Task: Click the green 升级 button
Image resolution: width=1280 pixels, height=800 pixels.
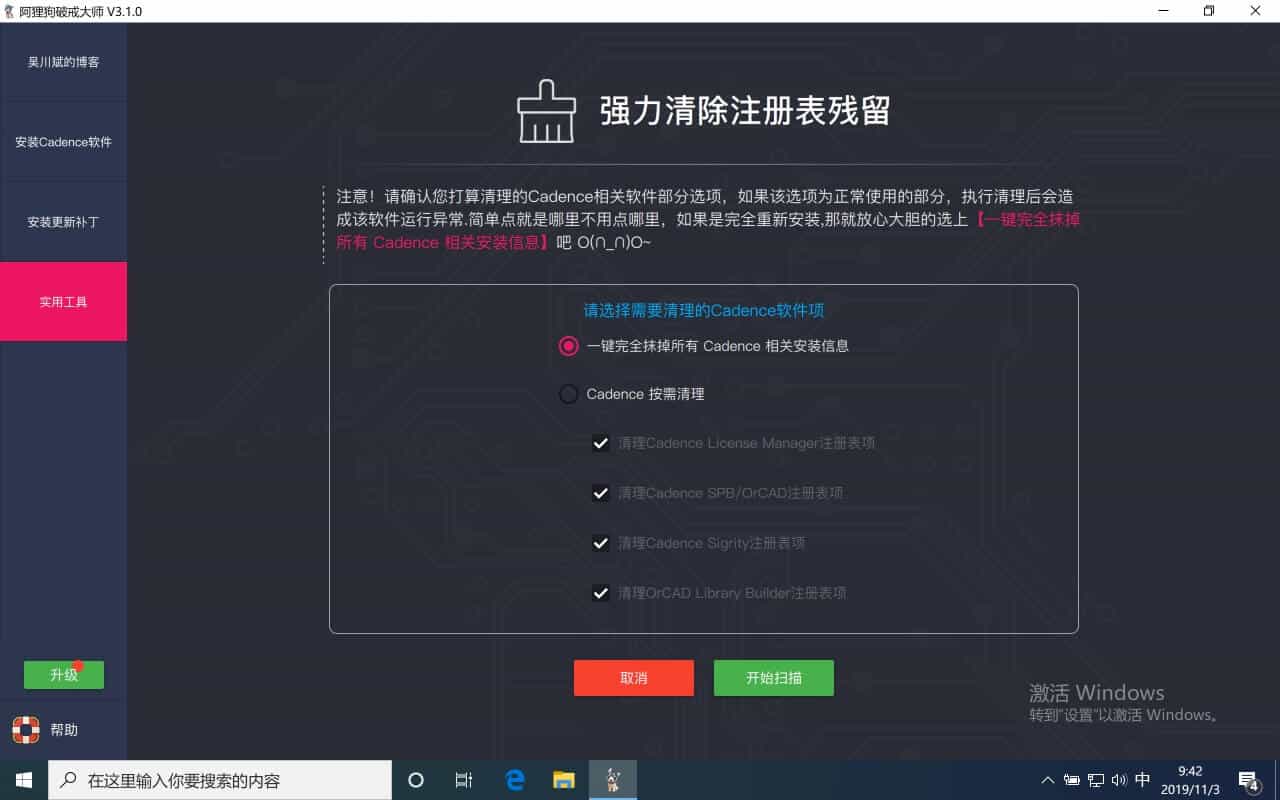Action: click(x=64, y=675)
